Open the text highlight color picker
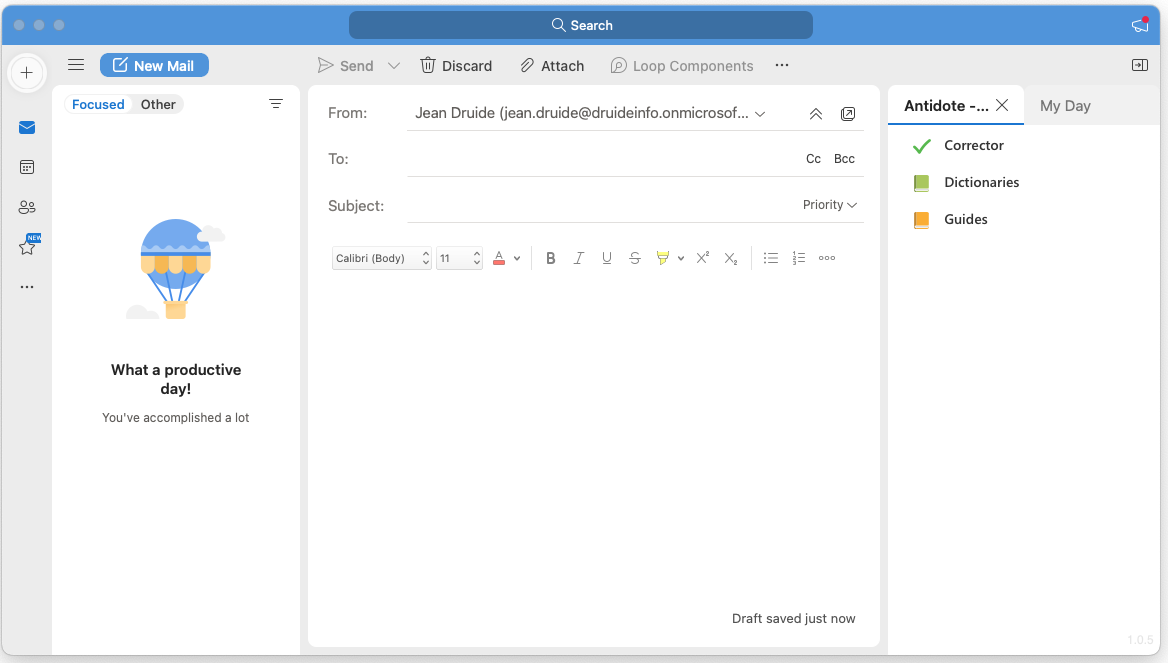This screenshot has height=663, width=1168. (681, 258)
